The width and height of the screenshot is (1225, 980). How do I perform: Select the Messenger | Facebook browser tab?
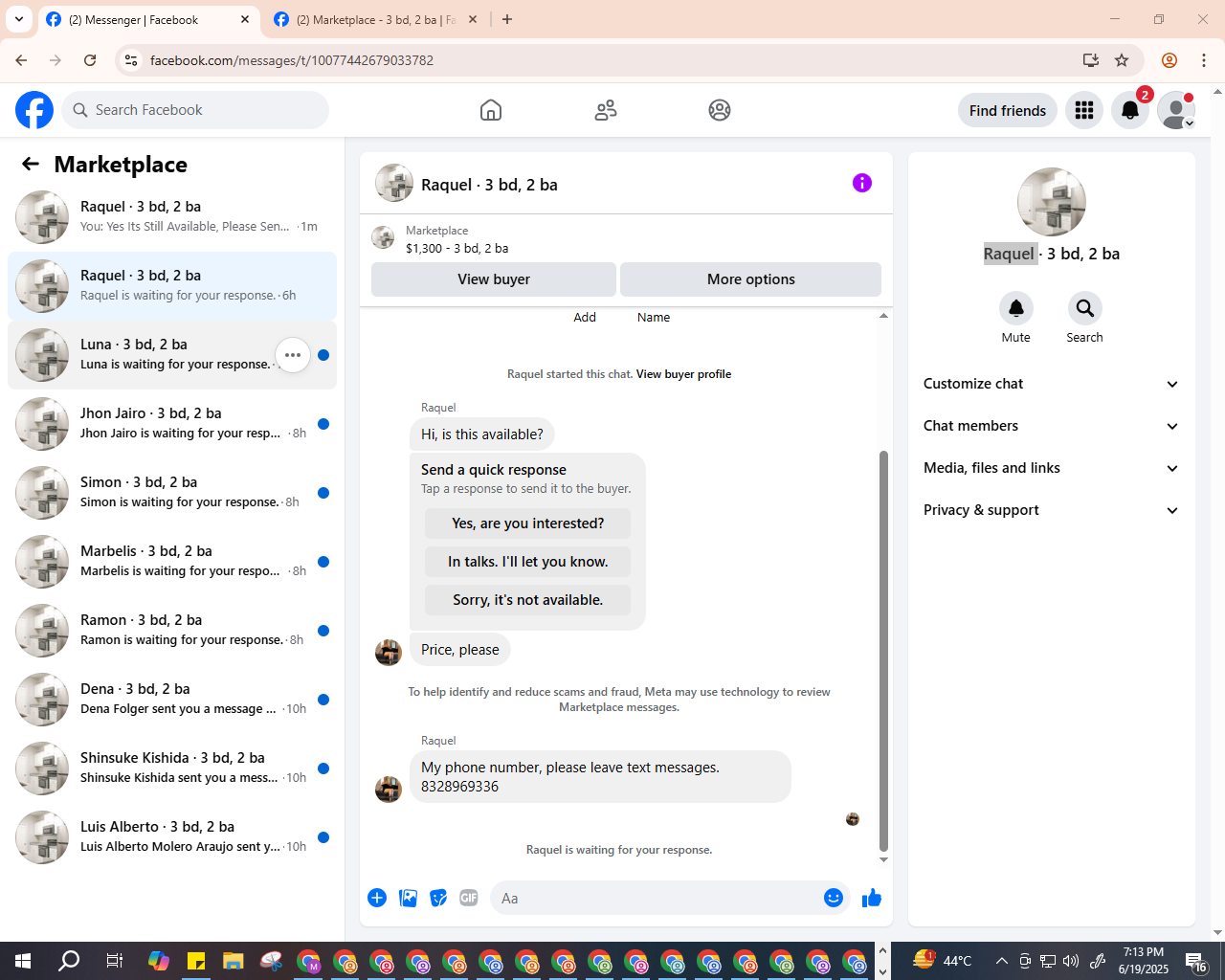click(148, 20)
